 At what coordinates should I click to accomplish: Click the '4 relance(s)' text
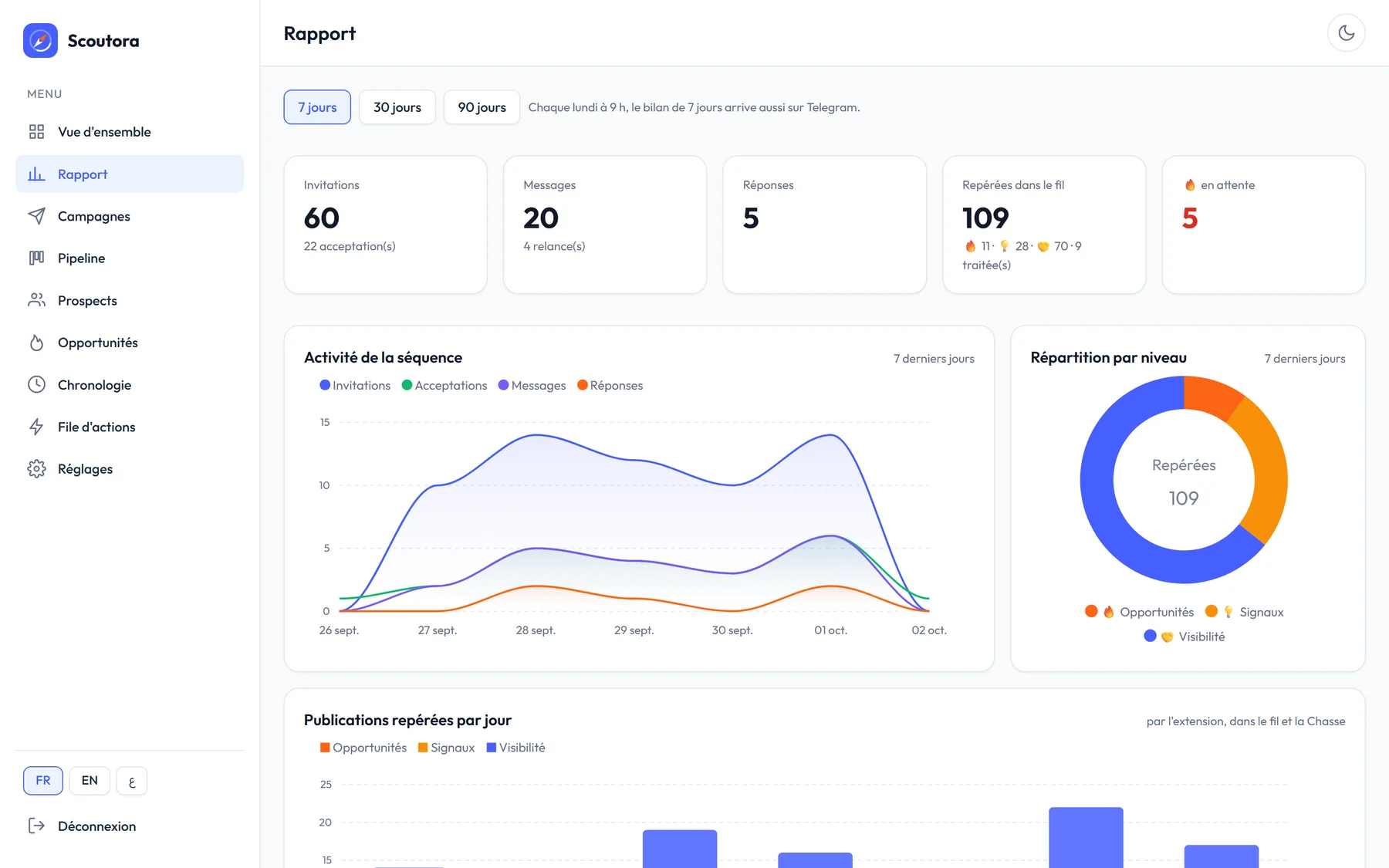pos(554,246)
